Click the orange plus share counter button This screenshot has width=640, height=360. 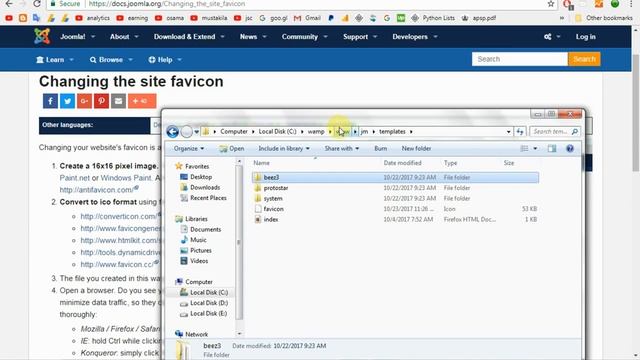click(x=142, y=101)
